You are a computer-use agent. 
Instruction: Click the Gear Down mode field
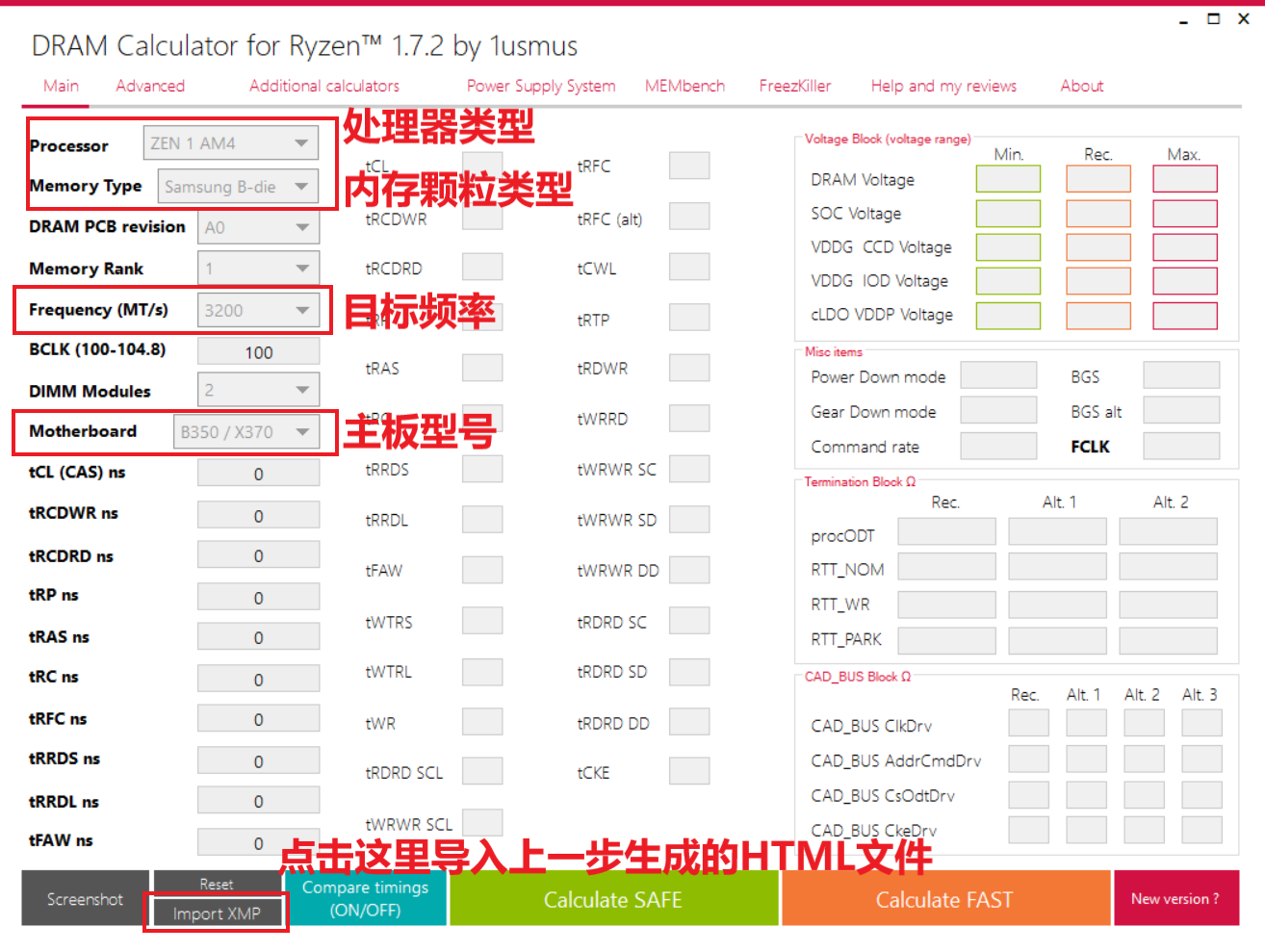point(999,410)
